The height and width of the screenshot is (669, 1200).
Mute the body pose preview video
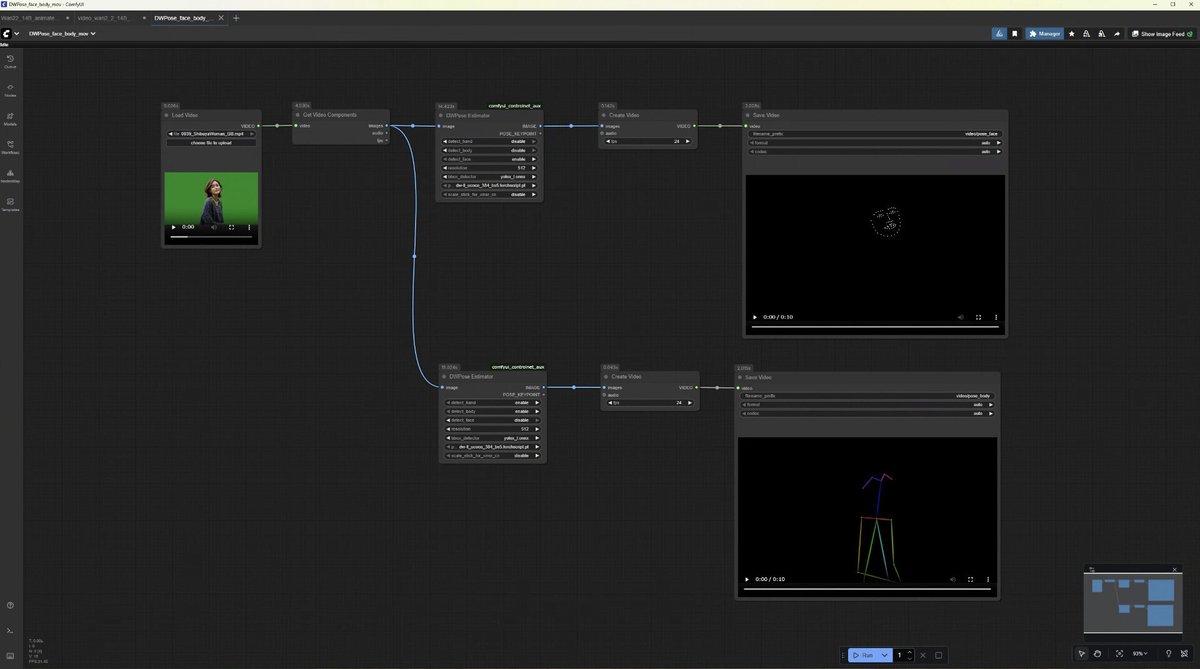pyautogui.click(x=952, y=579)
